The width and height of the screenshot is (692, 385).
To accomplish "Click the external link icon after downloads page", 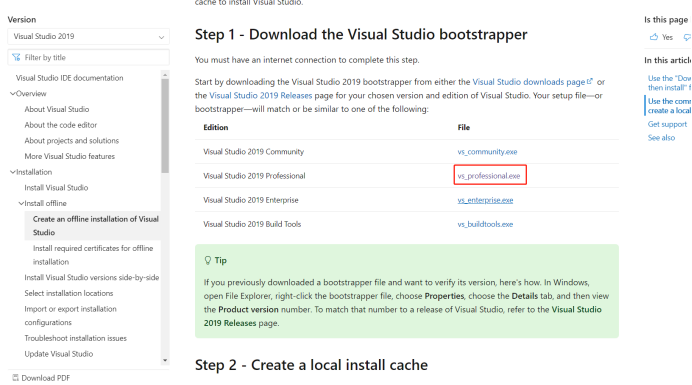I will point(590,81).
